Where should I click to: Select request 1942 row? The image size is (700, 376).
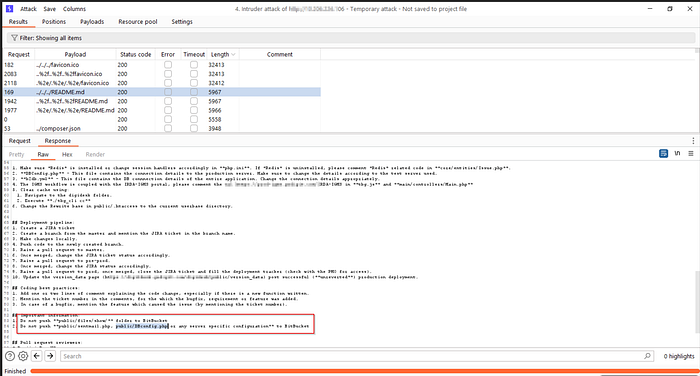162,101
